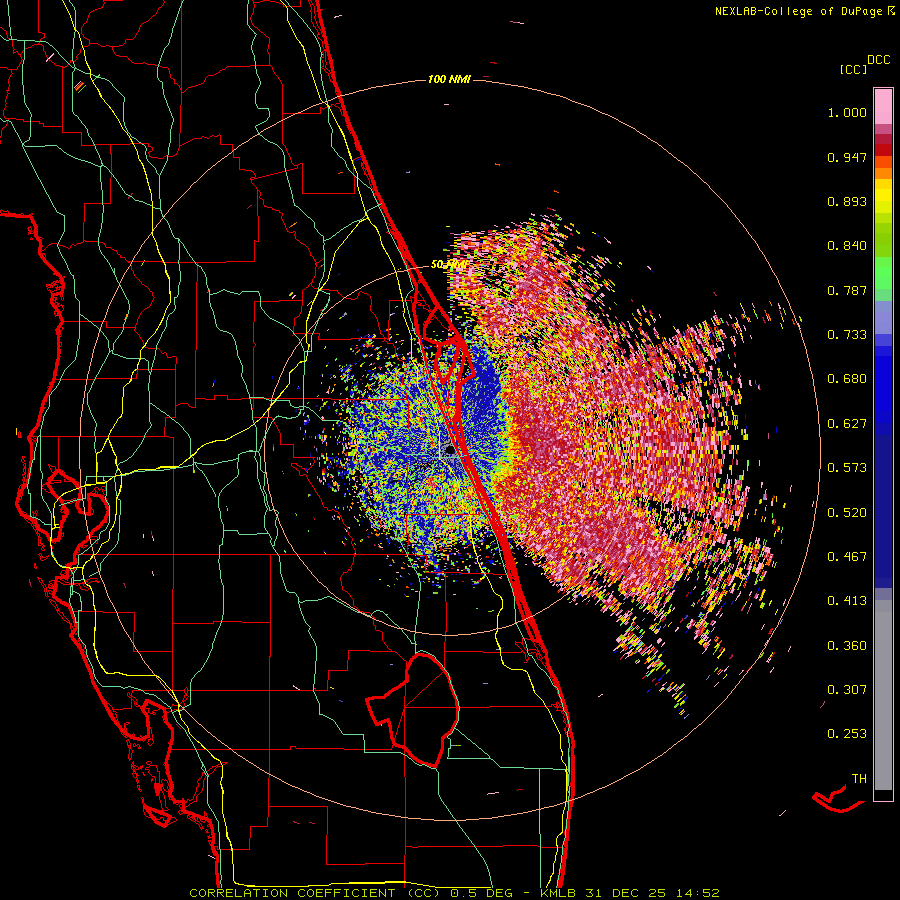Viewport: 900px width, 900px height.
Task: Click the 0.5 DEG elevation text
Action: (x=481, y=893)
